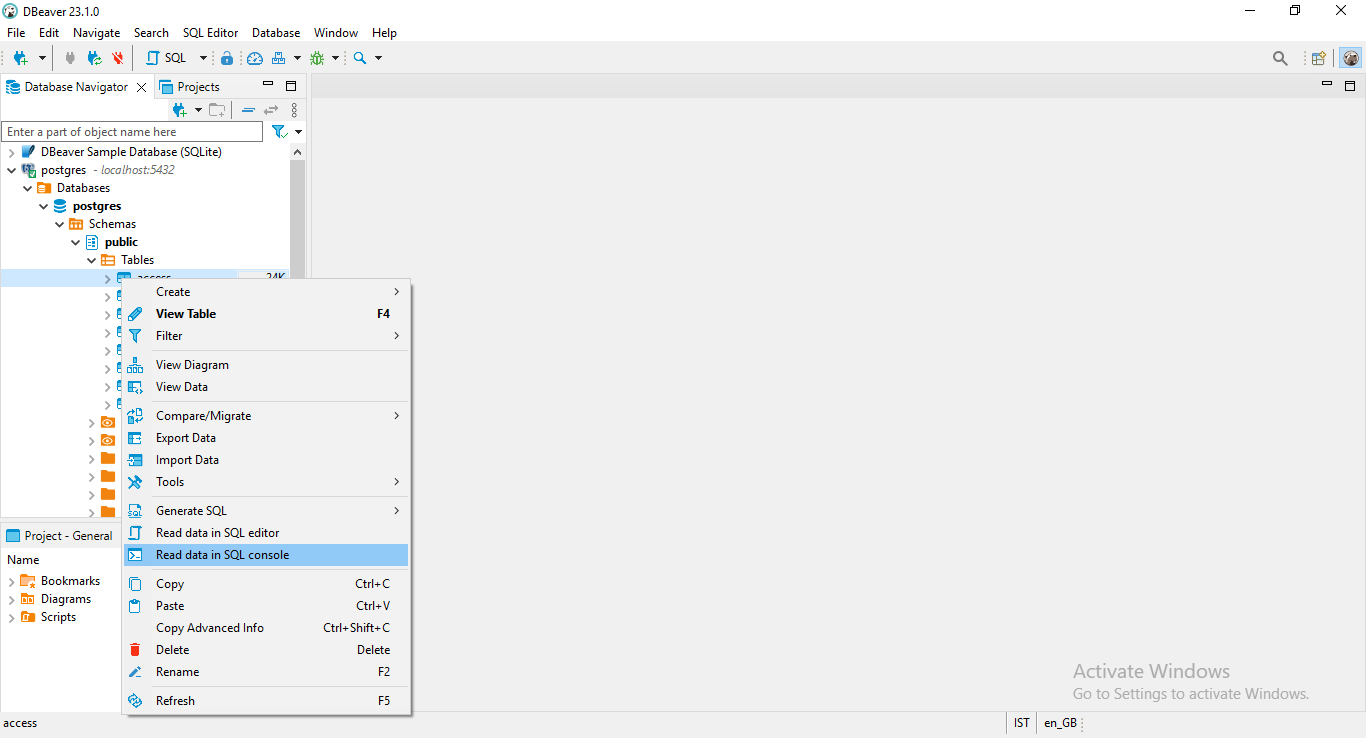Image resolution: width=1366 pixels, height=738 pixels.
Task: Create a new connection folder in the navigator
Action: [217, 110]
